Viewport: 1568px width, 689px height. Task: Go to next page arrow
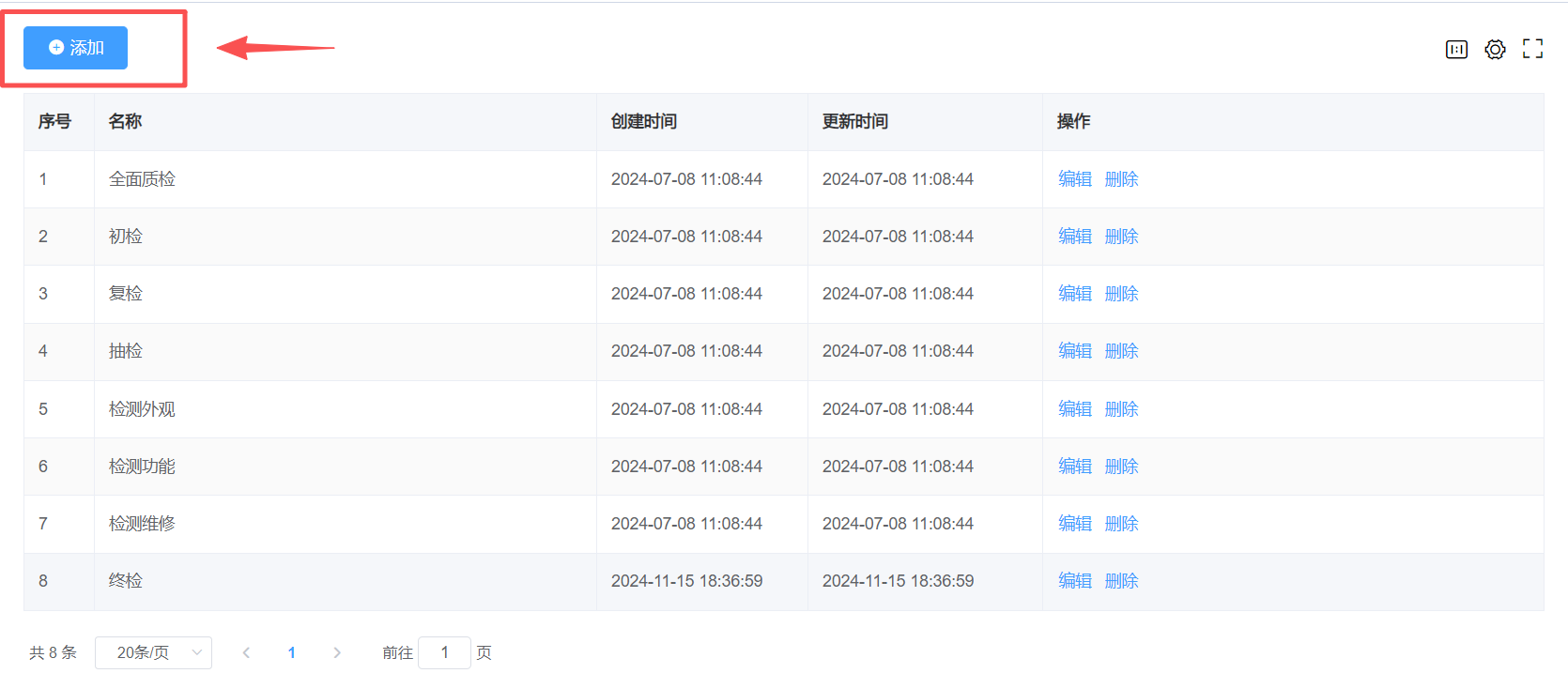[x=337, y=652]
